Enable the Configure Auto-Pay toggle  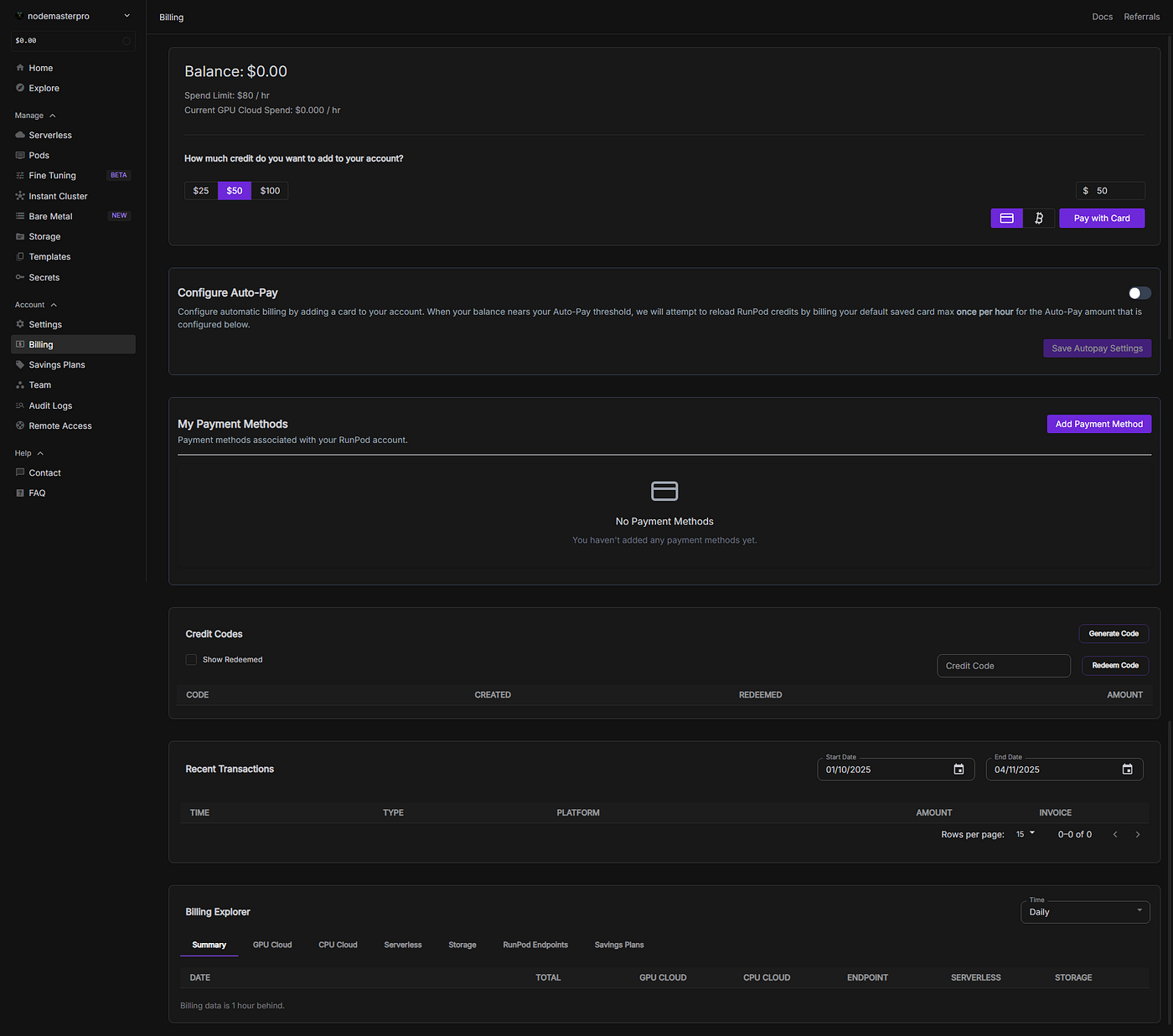[1139, 292]
